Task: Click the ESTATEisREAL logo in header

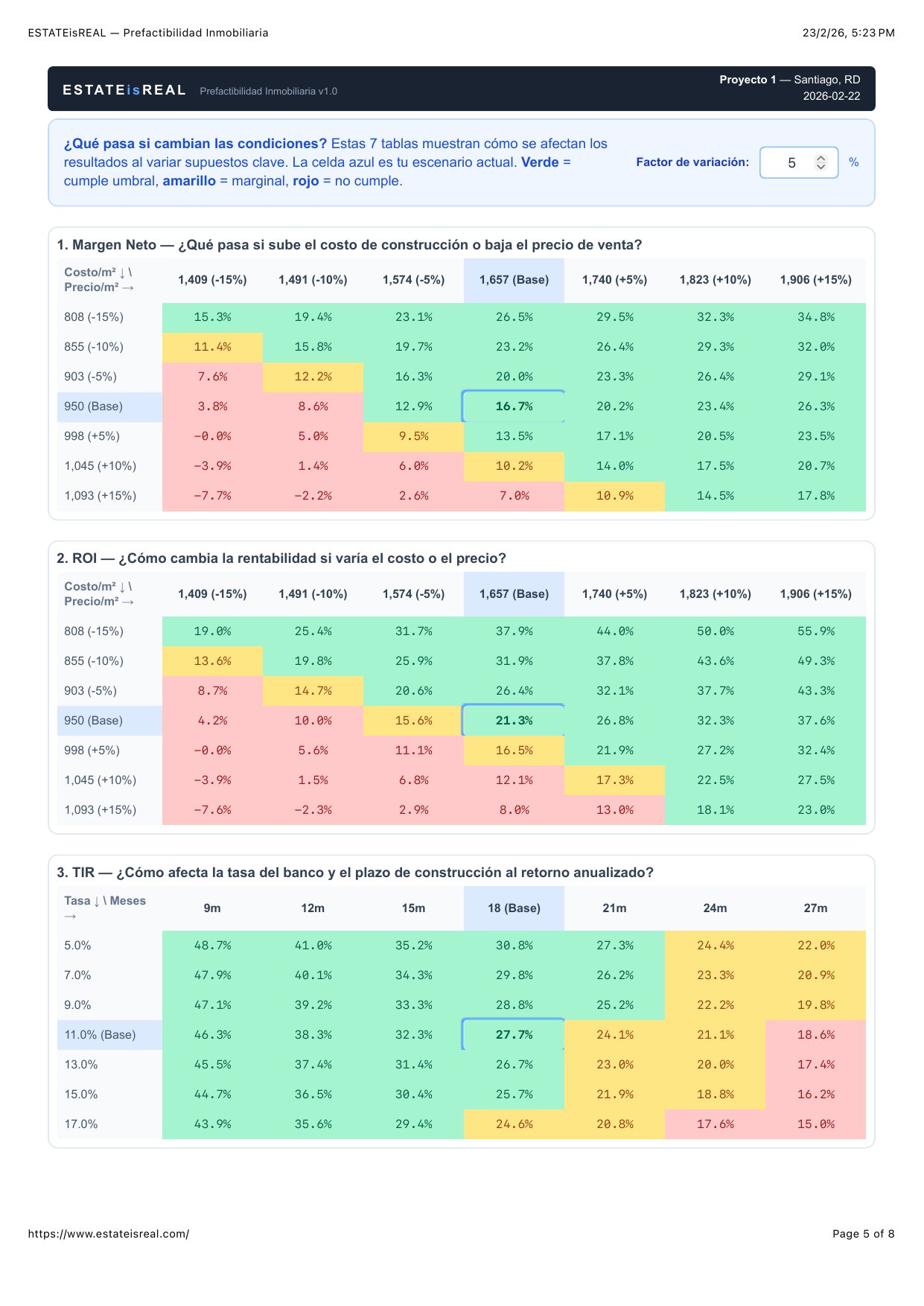Action: click(124, 90)
